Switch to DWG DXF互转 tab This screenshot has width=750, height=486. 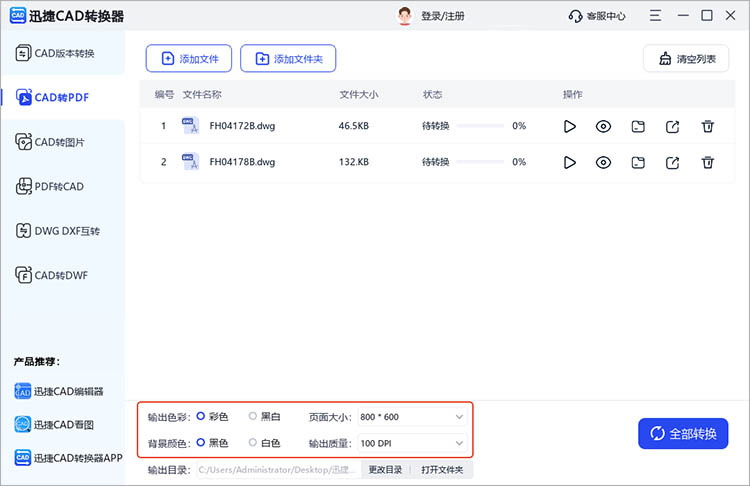(x=63, y=231)
